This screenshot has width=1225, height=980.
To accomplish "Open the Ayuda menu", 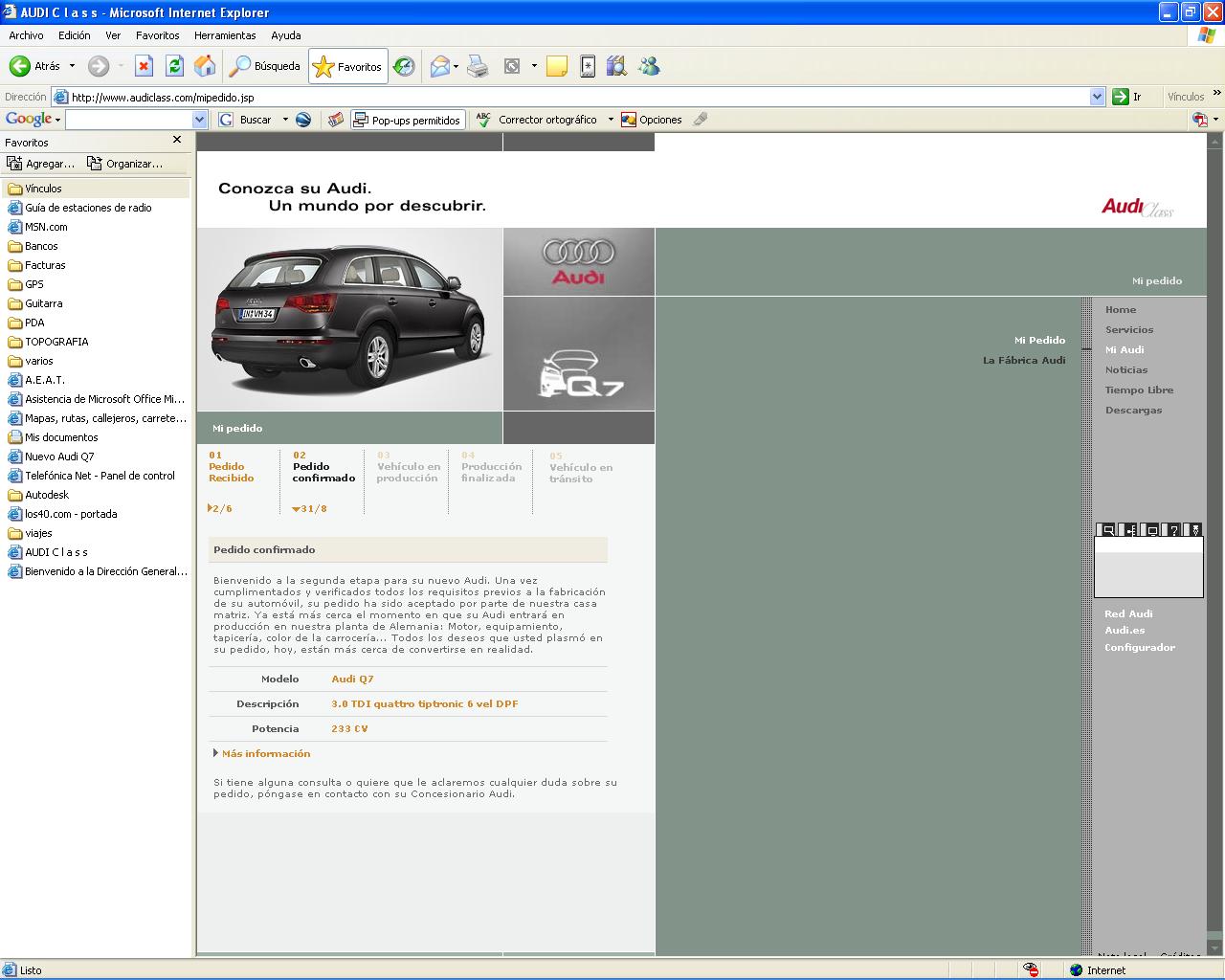I will click(285, 35).
